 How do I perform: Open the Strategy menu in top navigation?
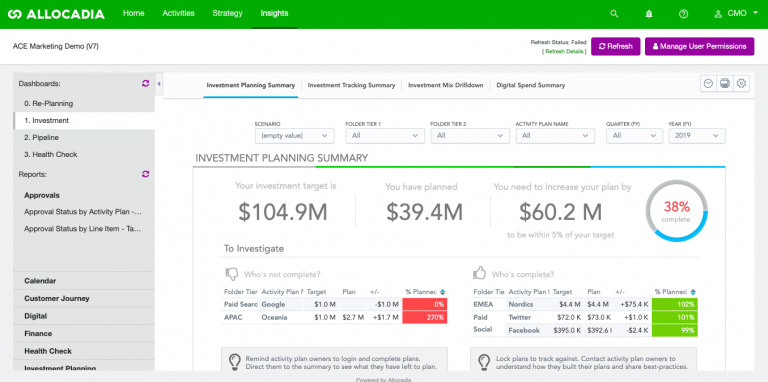coord(227,14)
